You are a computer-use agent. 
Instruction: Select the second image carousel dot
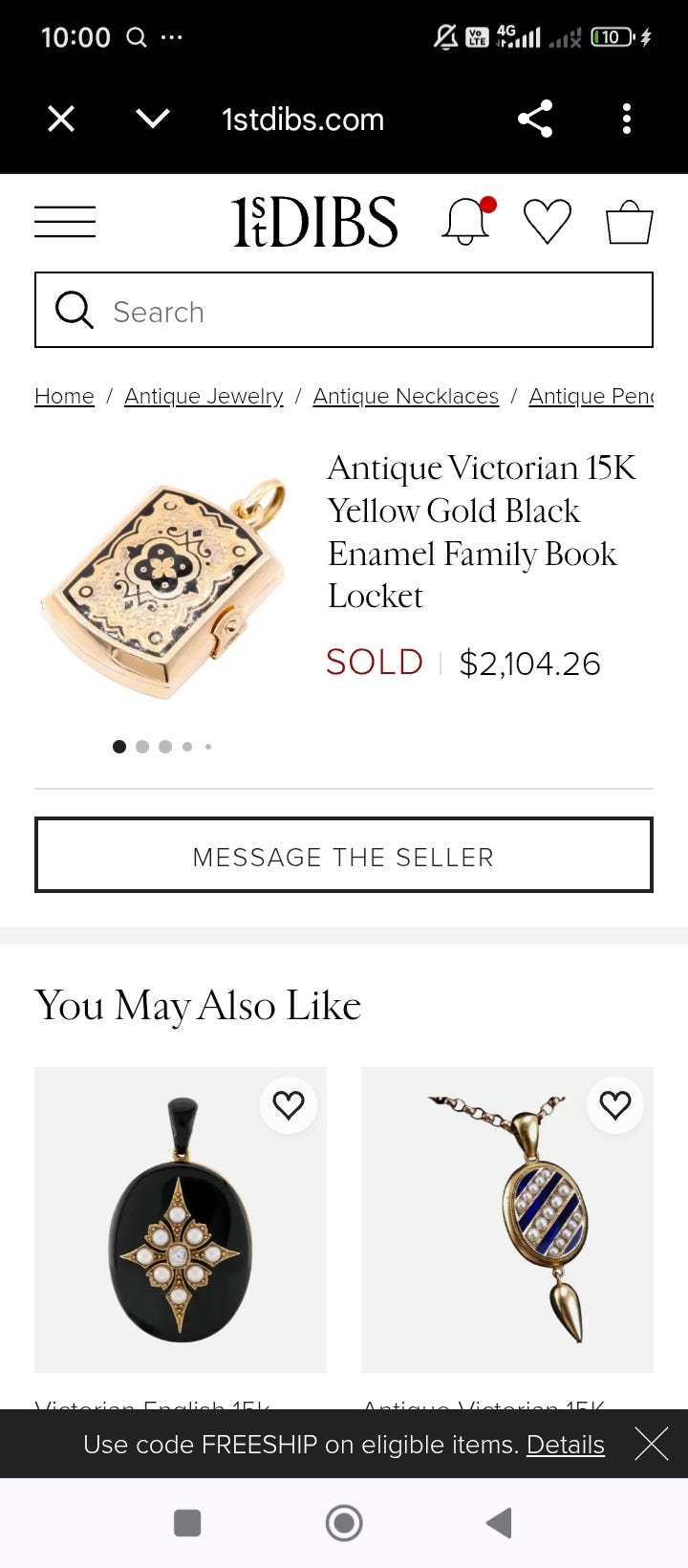(142, 747)
